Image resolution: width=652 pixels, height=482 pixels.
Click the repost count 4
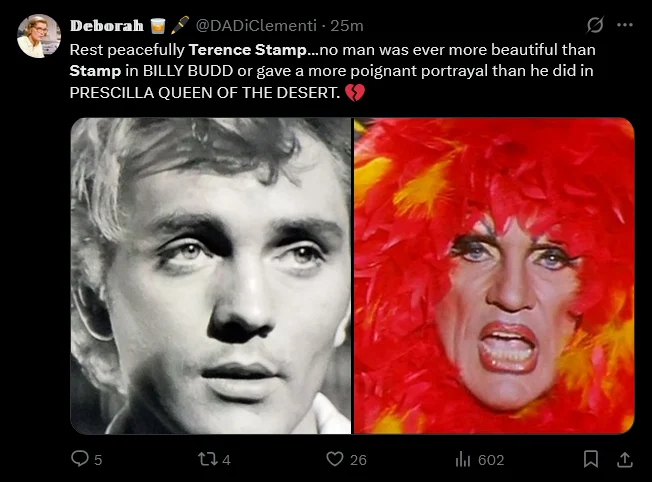(x=226, y=460)
